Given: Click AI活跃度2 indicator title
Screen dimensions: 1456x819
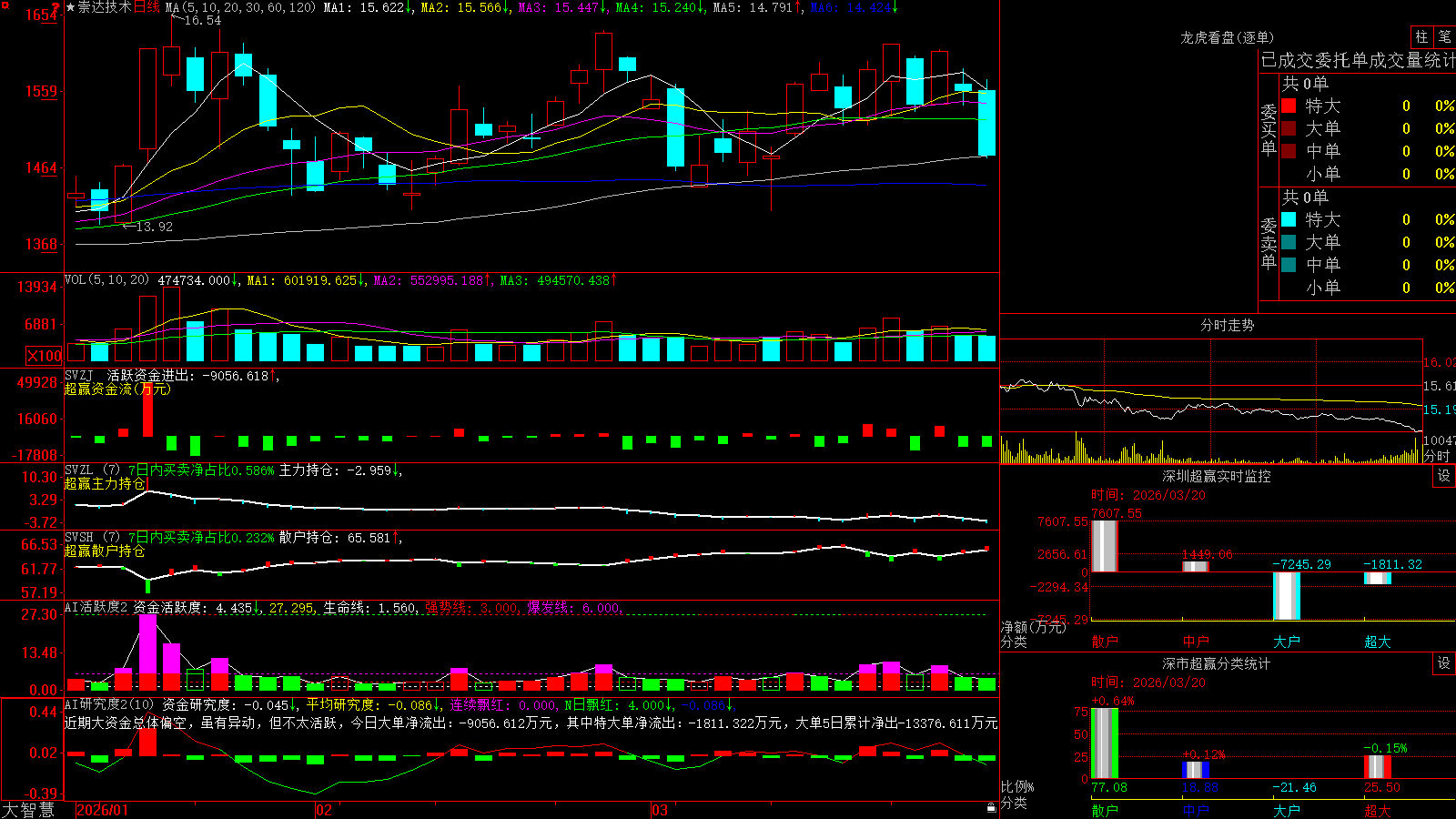Looking at the screenshot, I should pyautogui.click(x=96, y=607).
